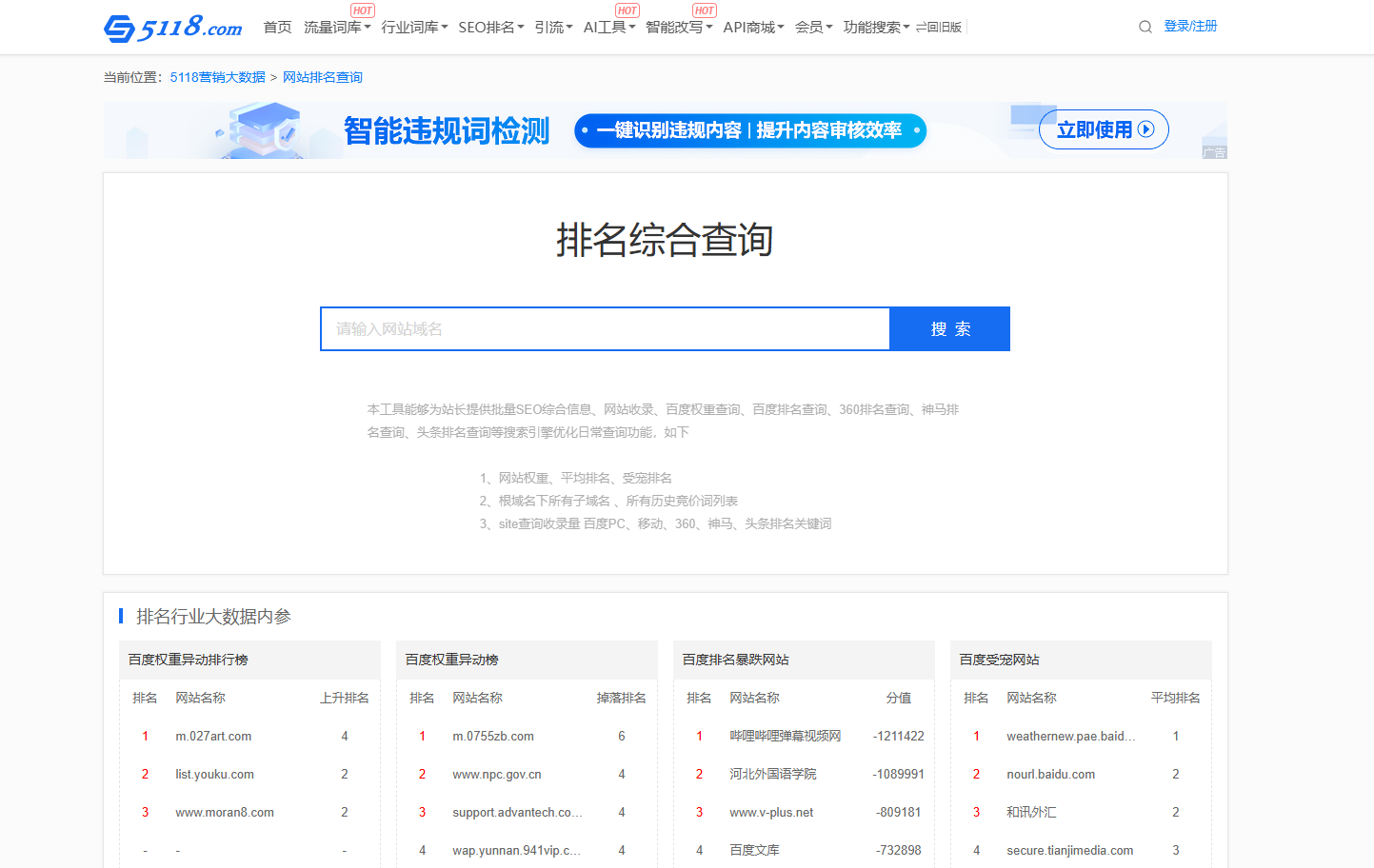Open the 功能搜索 dropdown

tap(871, 27)
